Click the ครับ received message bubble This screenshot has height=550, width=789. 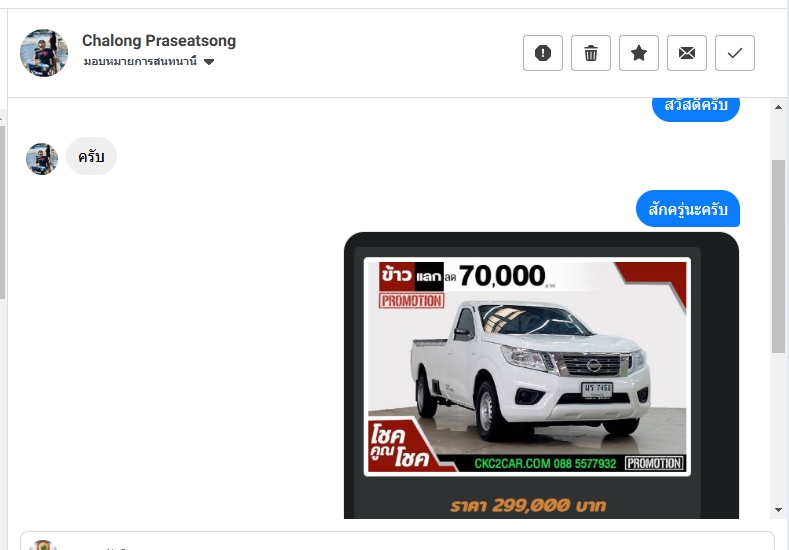[91, 156]
